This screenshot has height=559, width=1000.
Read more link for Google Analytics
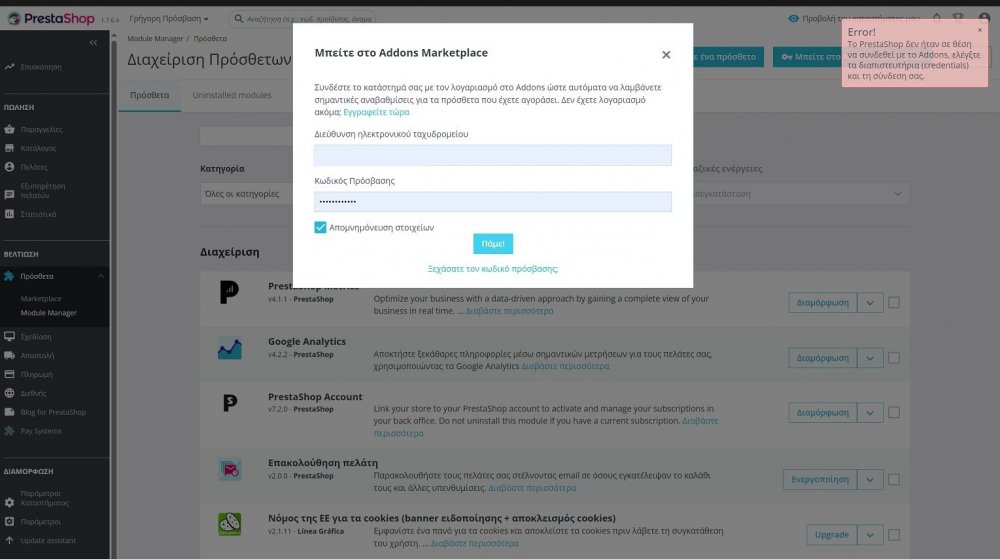[565, 367]
